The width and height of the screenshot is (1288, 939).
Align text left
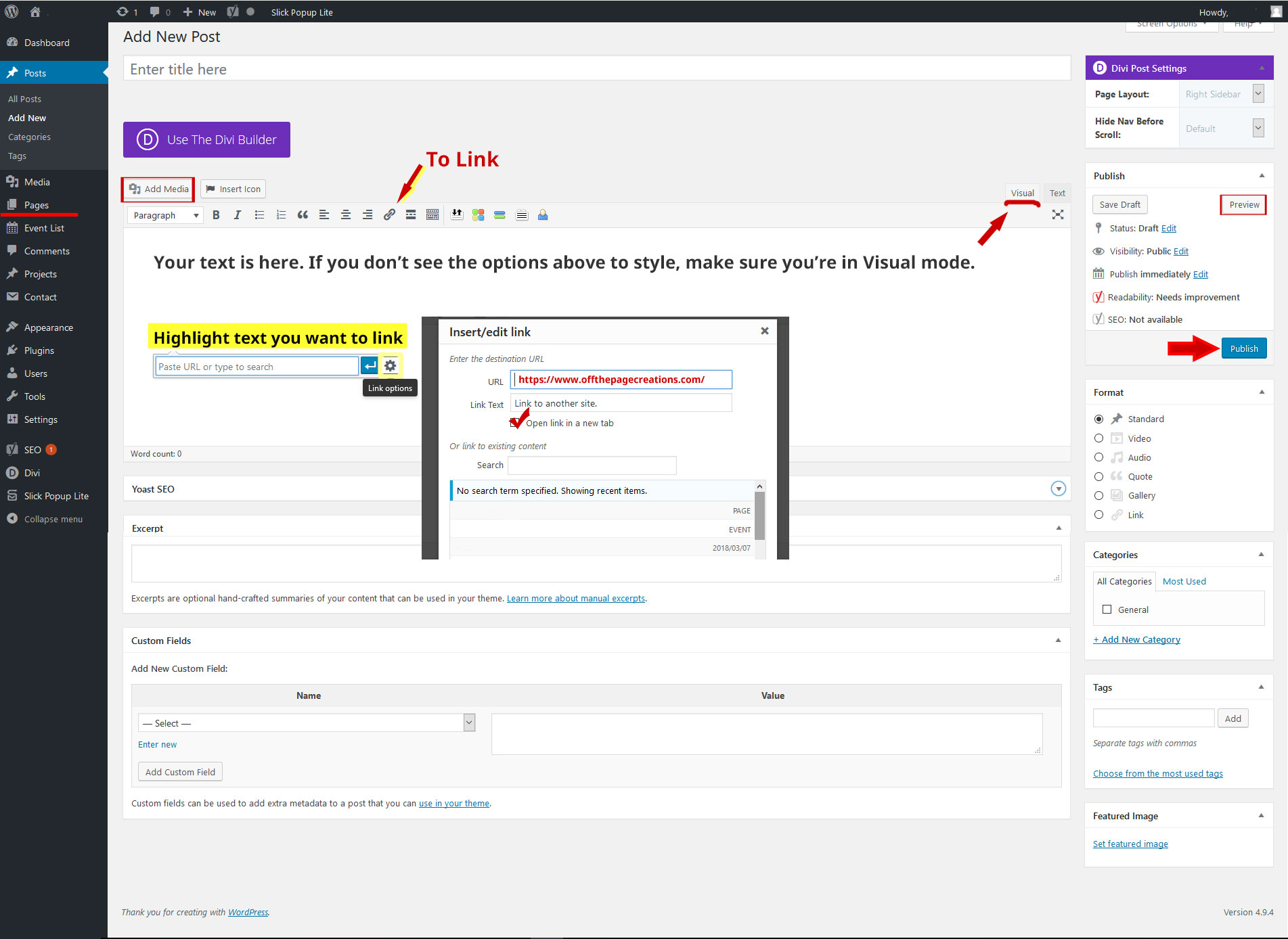point(324,215)
